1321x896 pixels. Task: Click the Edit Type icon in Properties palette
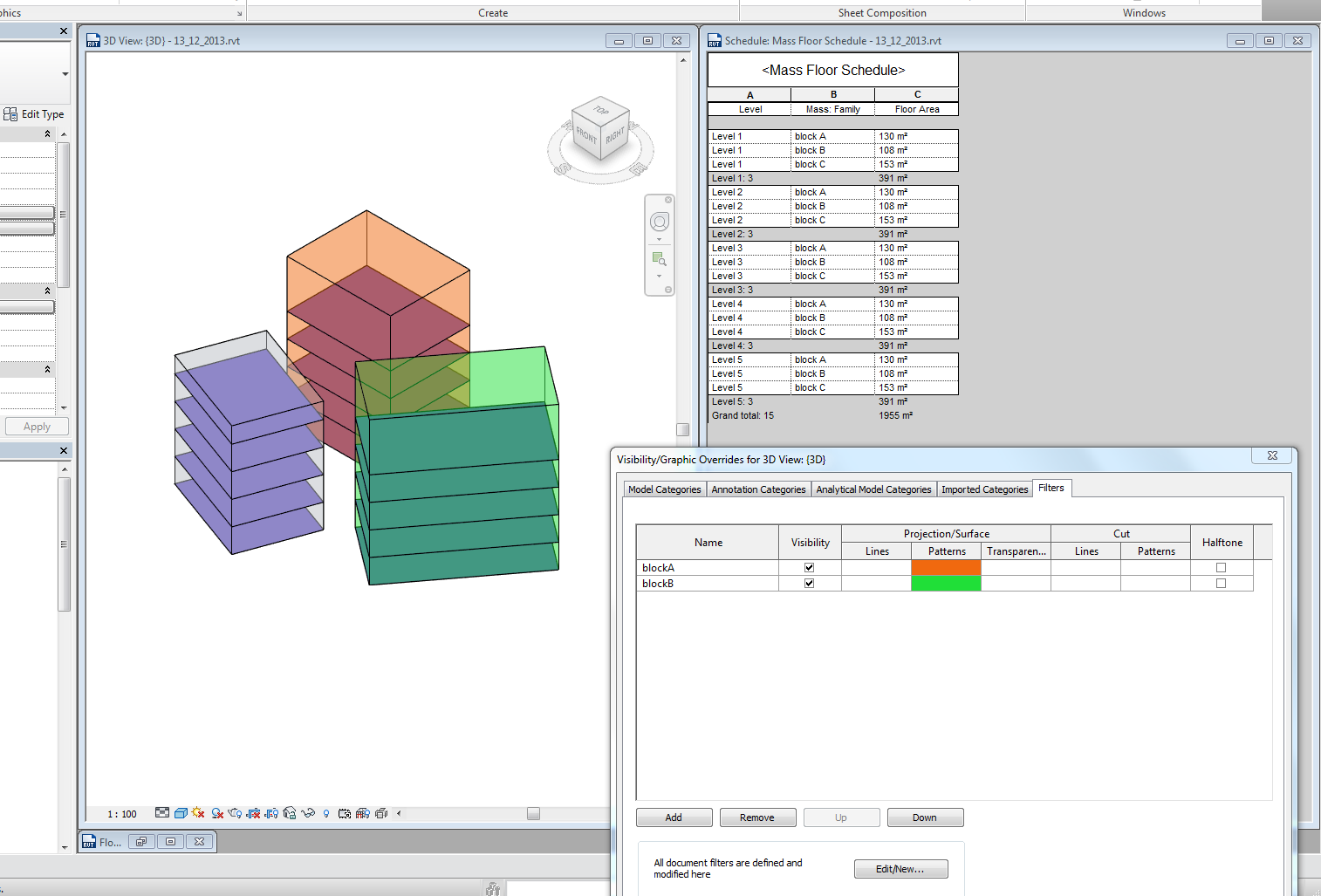tap(10, 114)
